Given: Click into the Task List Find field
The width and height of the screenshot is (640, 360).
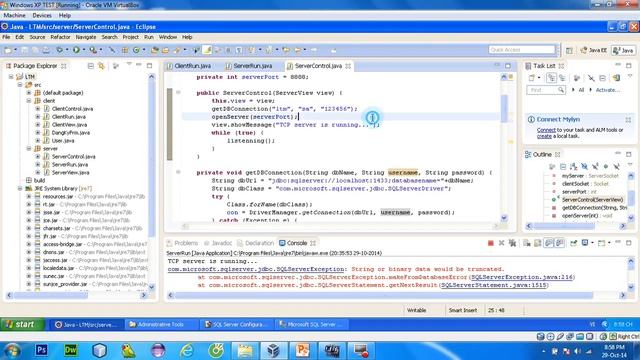Looking at the screenshot, I should pyautogui.click(x=546, y=90).
